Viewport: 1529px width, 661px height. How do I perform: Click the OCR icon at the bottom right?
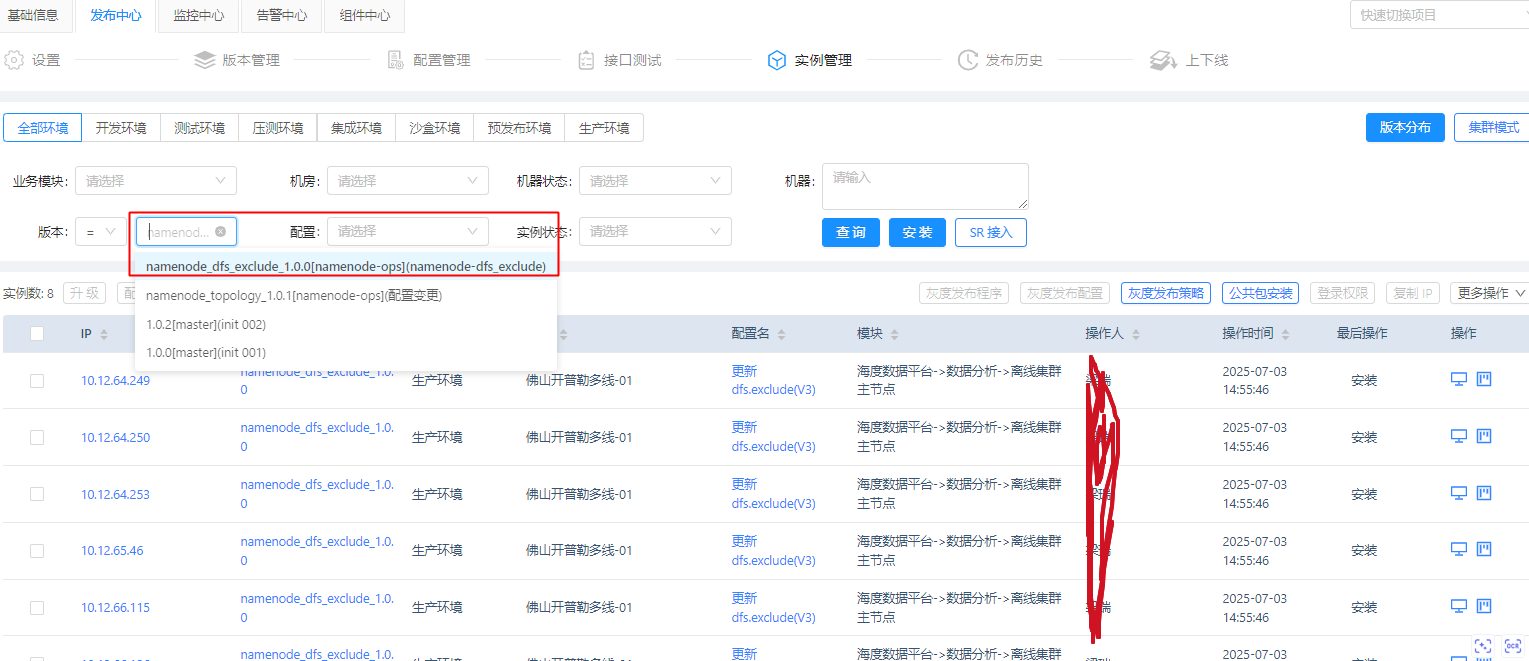tap(1512, 646)
